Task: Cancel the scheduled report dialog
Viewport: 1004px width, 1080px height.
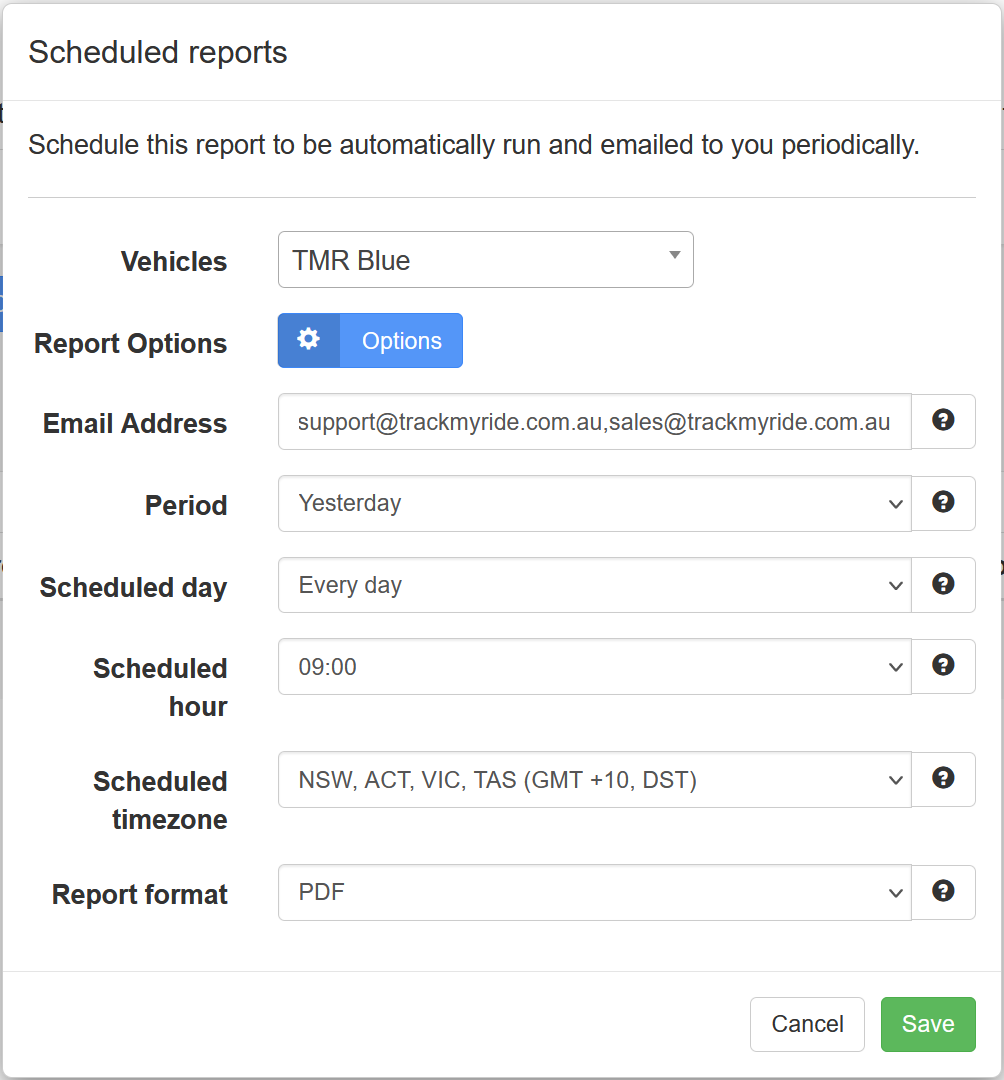Action: click(807, 1024)
